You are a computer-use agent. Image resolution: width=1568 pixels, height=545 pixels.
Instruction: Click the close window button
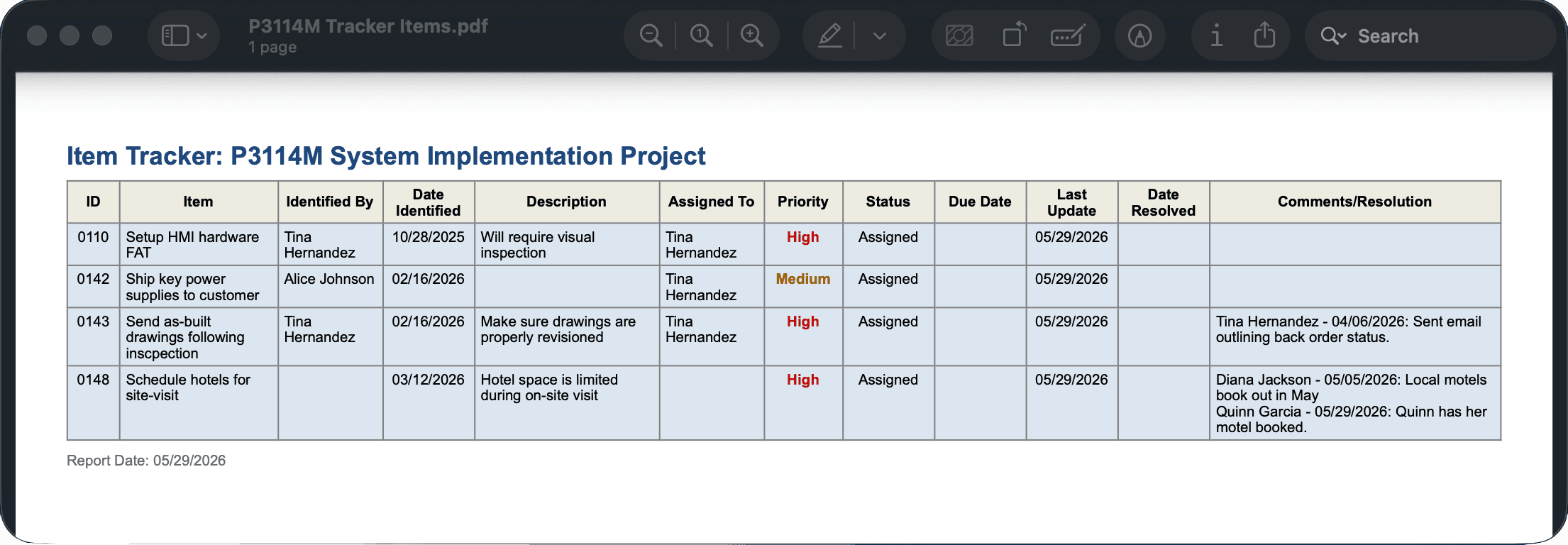click(x=37, y=35)
